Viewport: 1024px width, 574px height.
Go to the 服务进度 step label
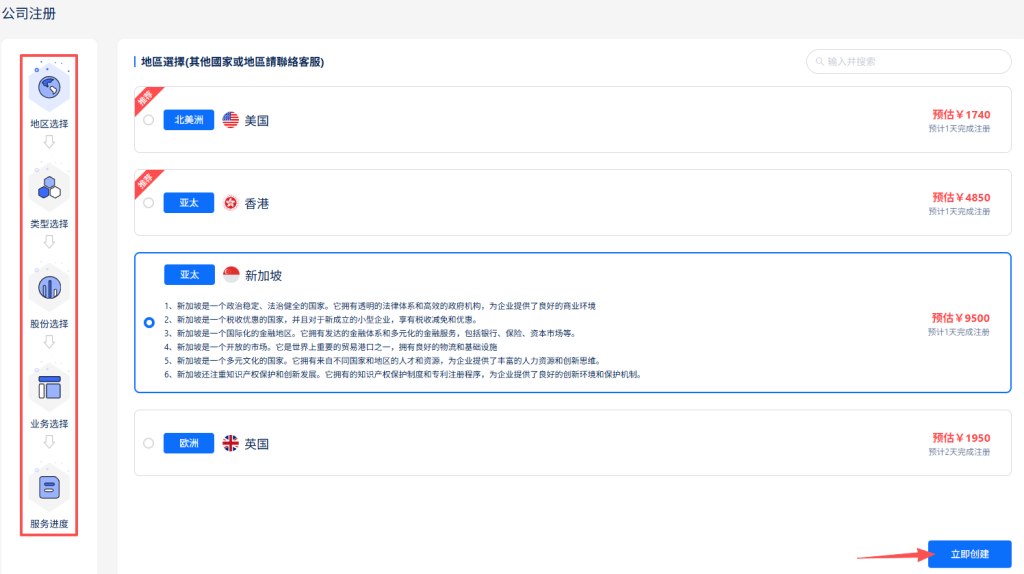pos(49,524)
